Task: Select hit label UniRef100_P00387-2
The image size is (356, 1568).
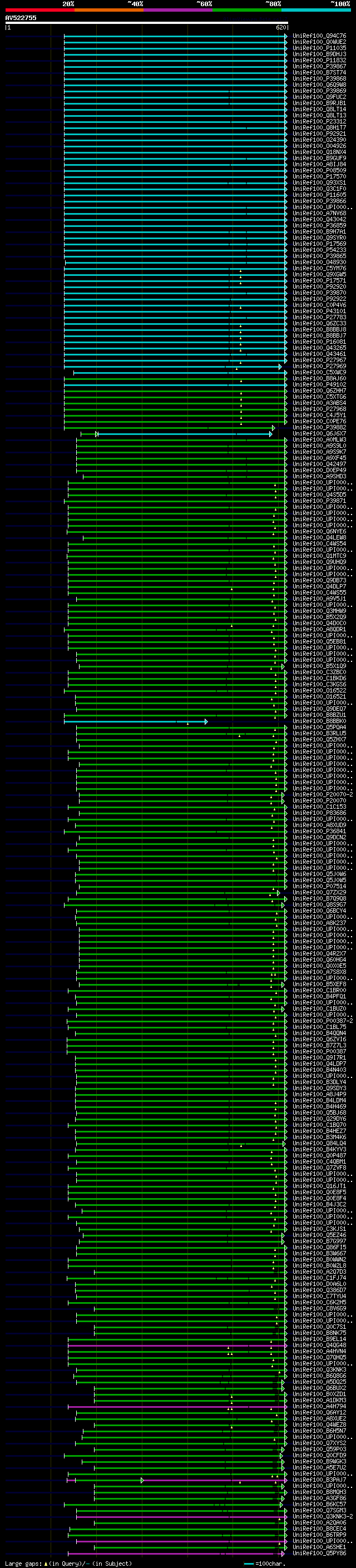Action: point(323,1021)
